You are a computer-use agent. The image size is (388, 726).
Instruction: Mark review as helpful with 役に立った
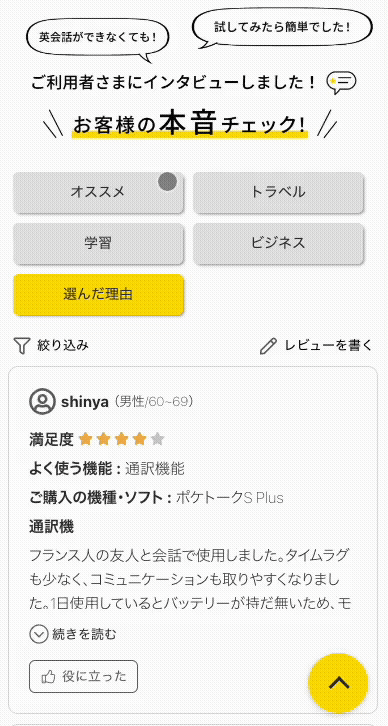83,676
